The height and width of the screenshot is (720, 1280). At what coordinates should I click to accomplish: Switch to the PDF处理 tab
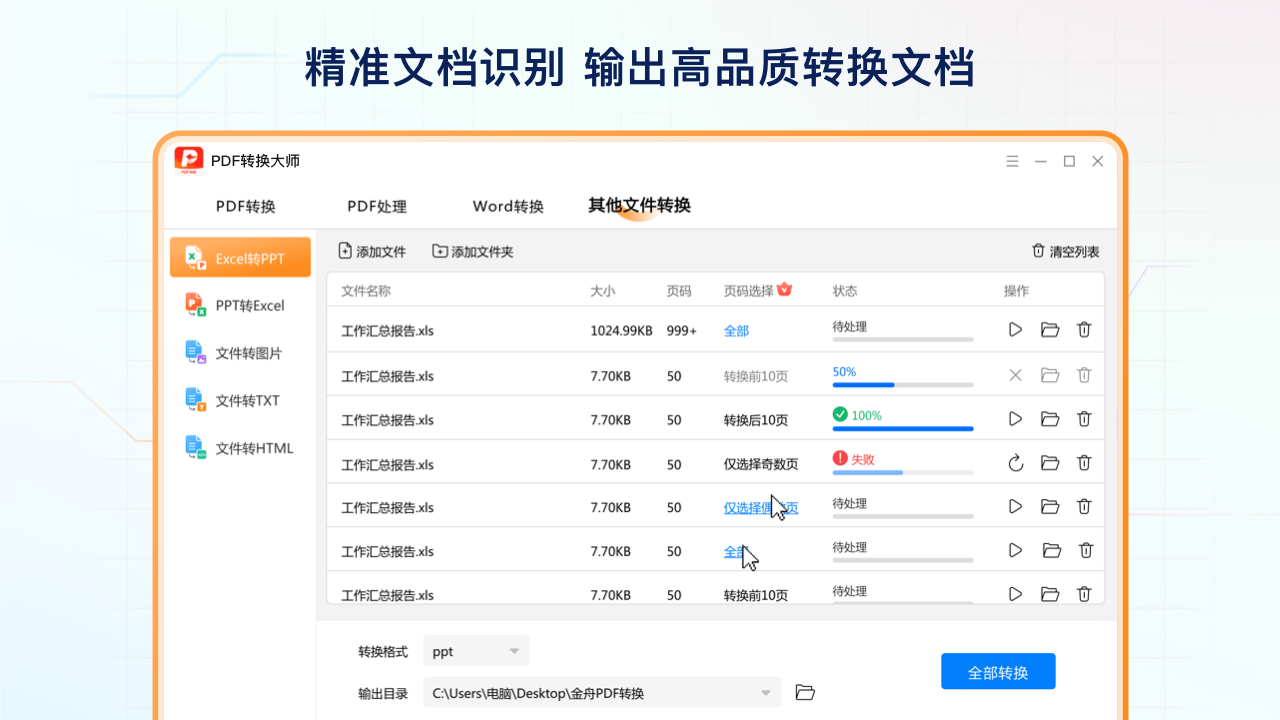377,207
